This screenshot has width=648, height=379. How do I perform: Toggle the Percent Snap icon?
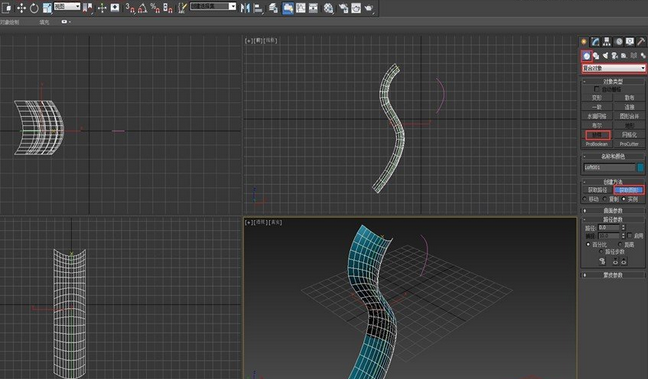[x=155, y=7]
